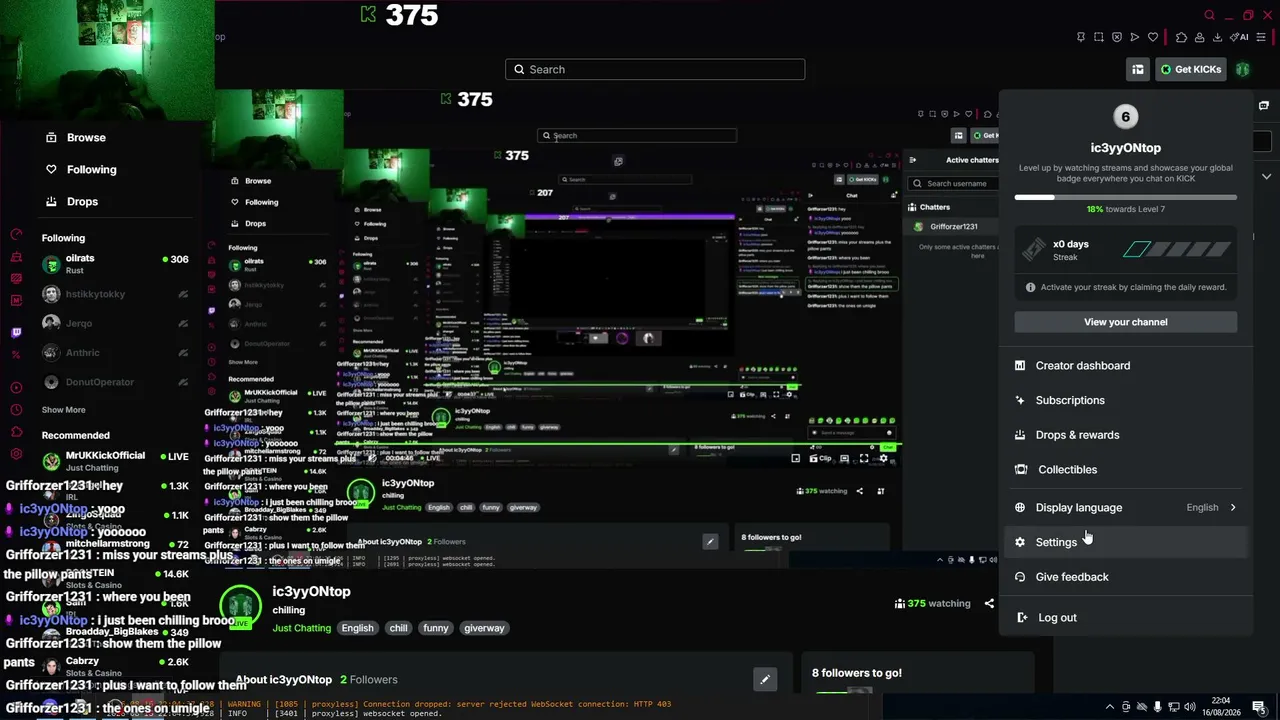
Task: Open the Kick profile avatar menu
Action: [x=1242, y=69]
